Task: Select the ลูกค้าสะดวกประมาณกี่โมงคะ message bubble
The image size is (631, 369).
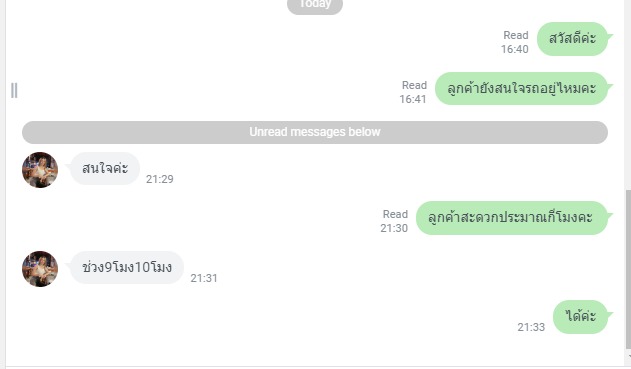Action: click(511, 218)
